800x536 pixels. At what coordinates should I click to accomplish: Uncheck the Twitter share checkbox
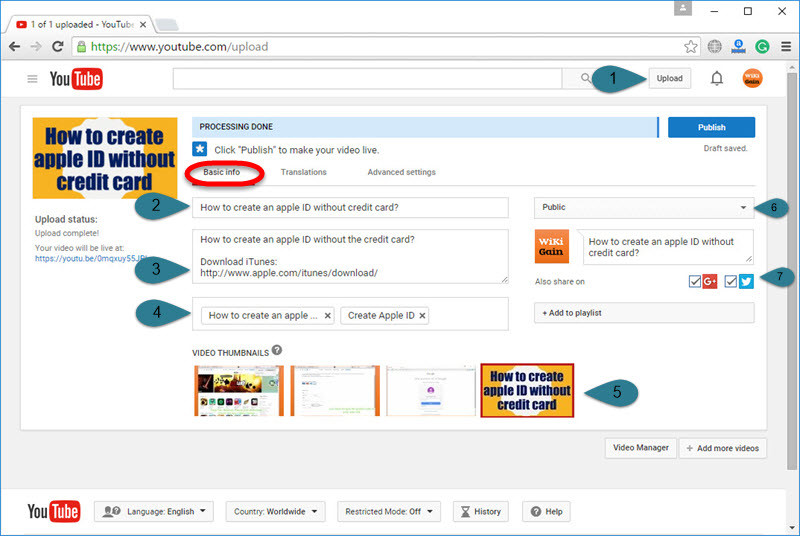click(731, 281)
